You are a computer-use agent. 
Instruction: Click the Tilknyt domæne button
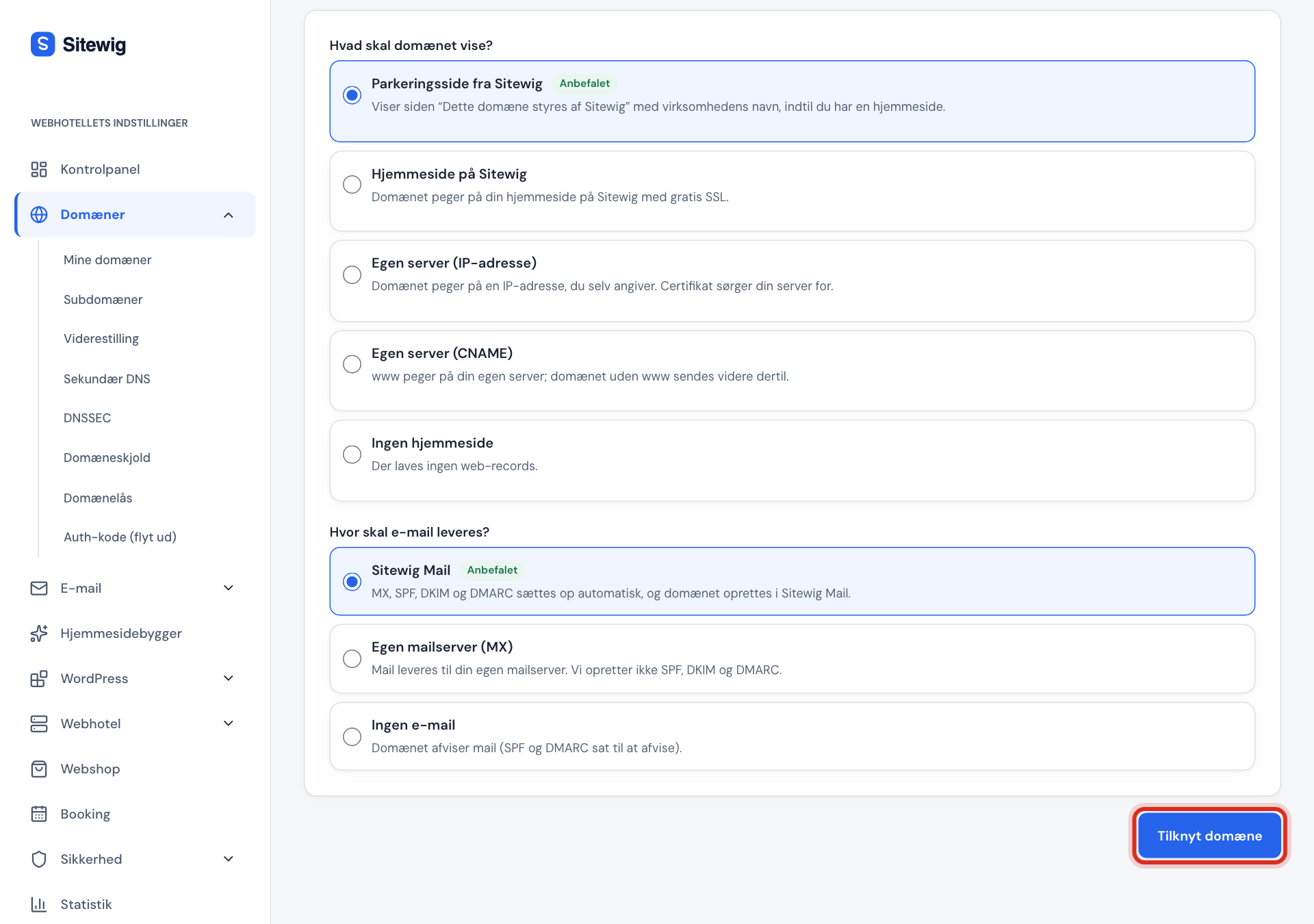(1209, 836)
